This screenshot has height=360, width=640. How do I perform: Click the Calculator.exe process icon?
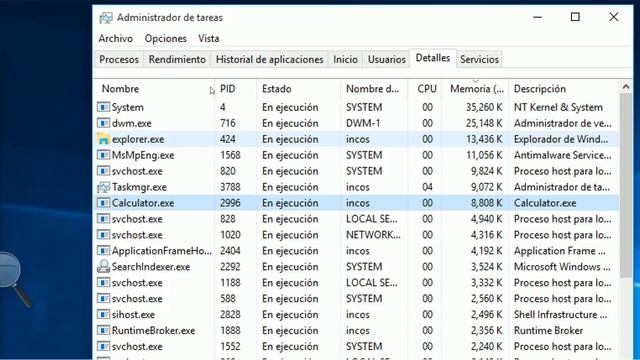pyautogui.click(x=103, y=203)
